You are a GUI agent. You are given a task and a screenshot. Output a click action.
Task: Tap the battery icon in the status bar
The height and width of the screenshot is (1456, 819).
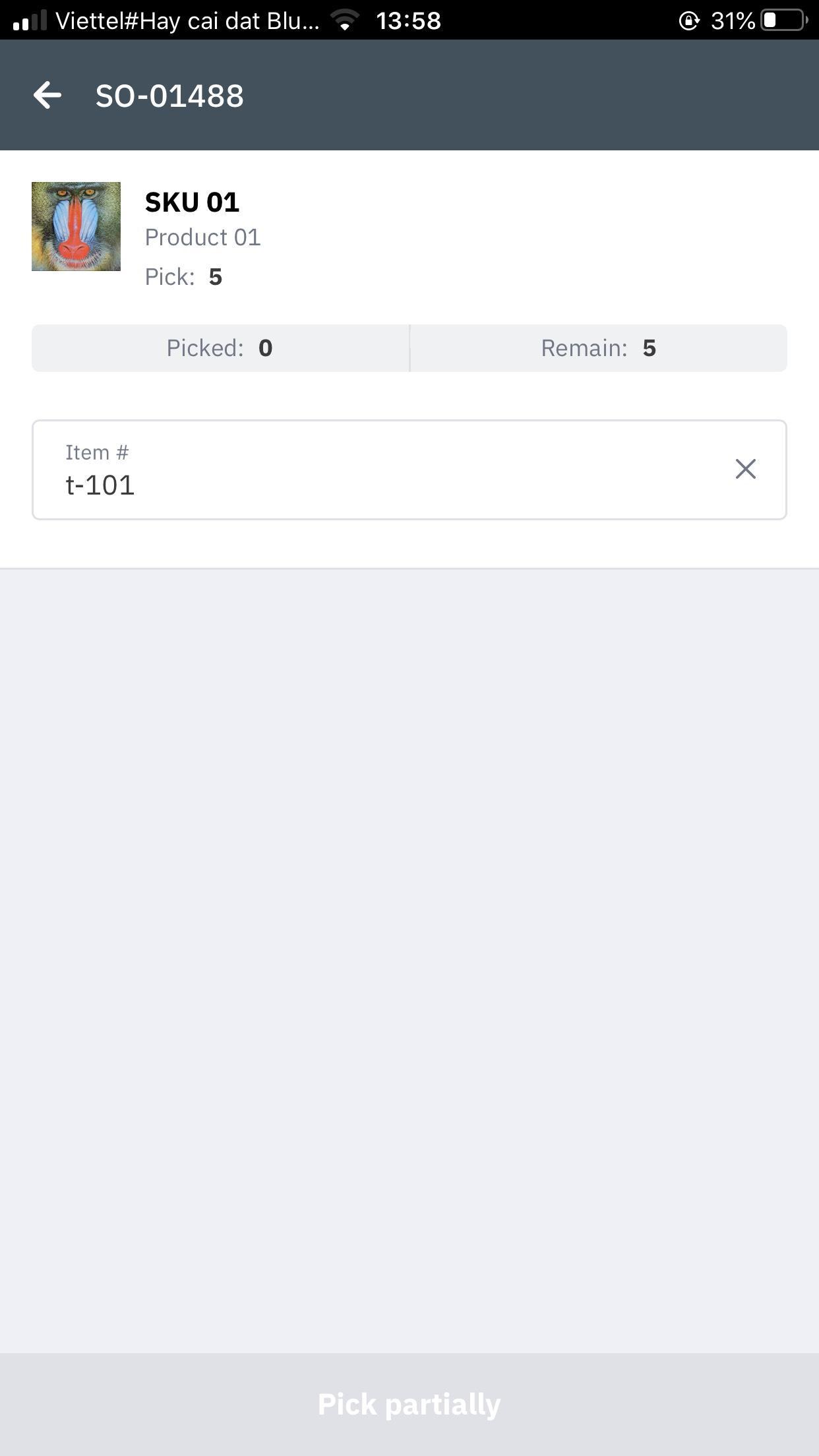pyautogui.click(x=784, y=20)
